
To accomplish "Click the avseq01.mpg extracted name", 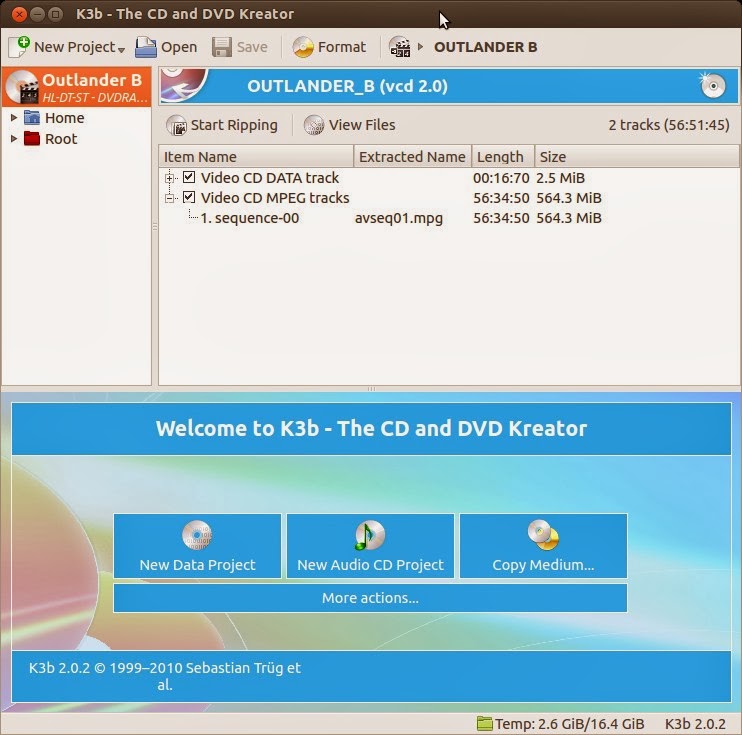I will 399,218.
